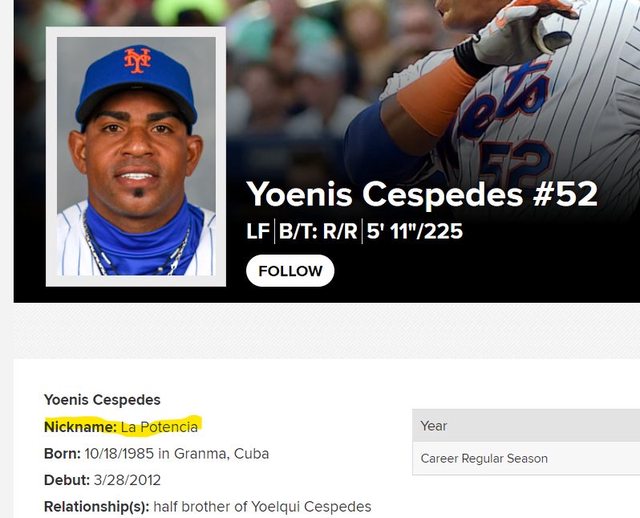Select the Career Regular Season row
Viewport: 640px width, 518px height.
click(484, 459)
